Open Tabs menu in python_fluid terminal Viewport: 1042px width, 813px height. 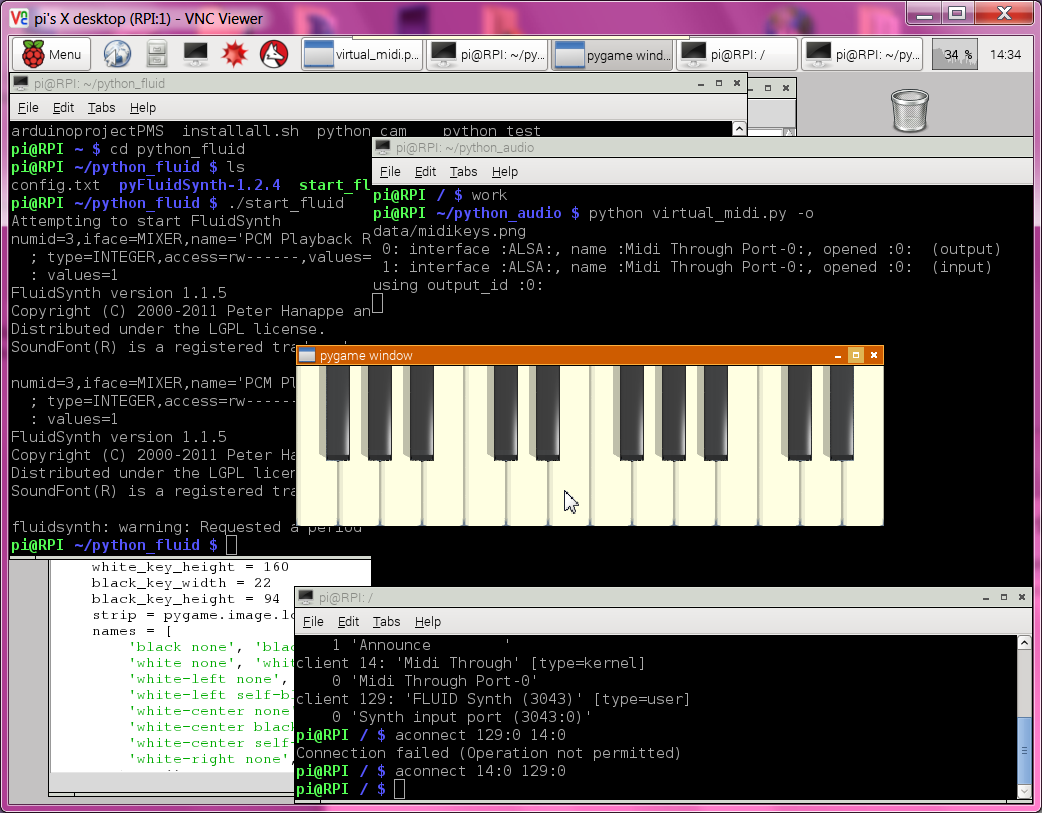(101, 108)
